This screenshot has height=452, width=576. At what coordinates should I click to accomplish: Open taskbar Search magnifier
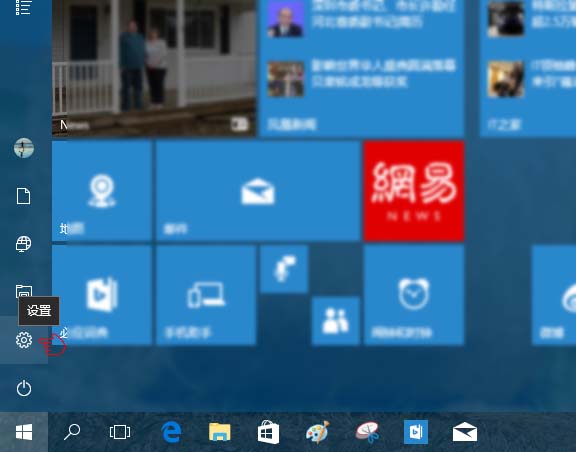click(72, 432)
